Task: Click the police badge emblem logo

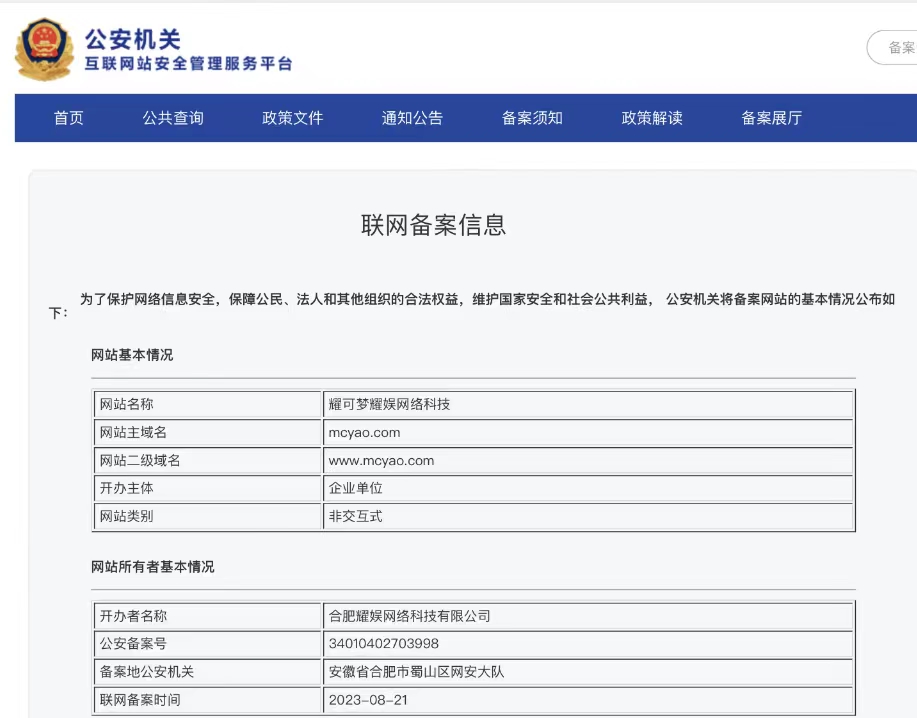Action: pyautogui.click(x=44, y=49)
